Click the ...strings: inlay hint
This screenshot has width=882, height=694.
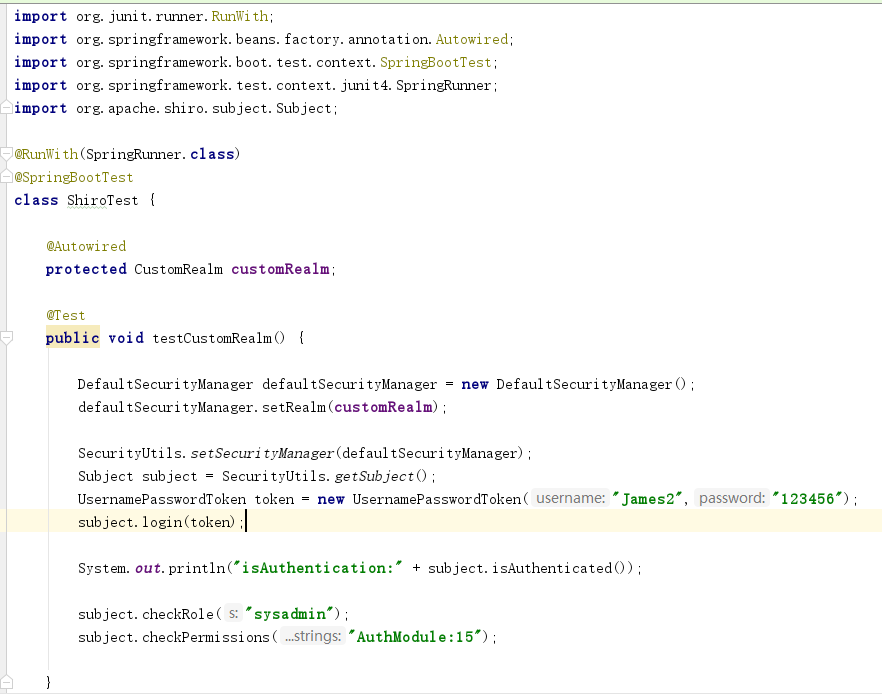click(313, 637)
